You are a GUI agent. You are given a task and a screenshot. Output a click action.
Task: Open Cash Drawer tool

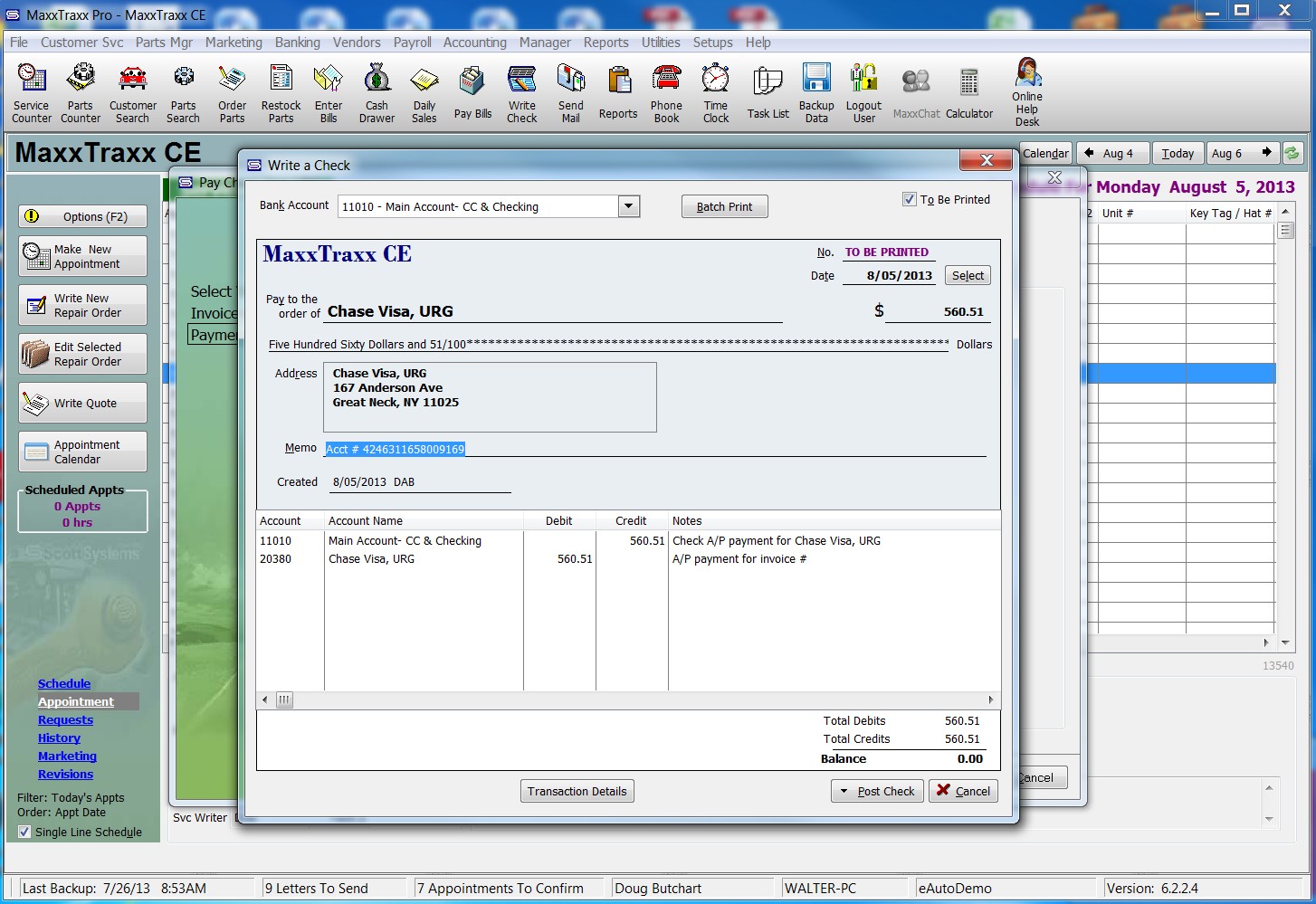pos(377,93)
